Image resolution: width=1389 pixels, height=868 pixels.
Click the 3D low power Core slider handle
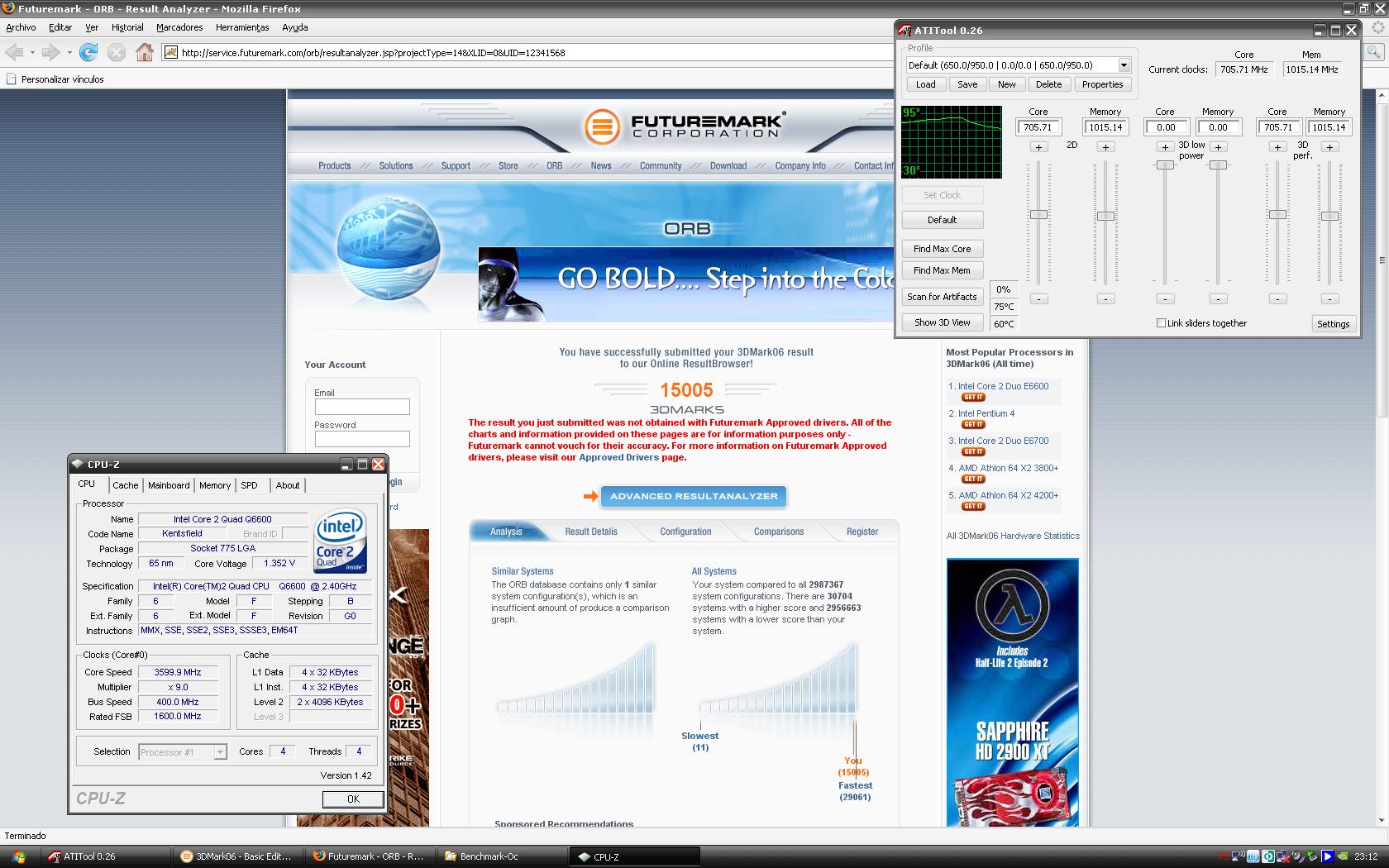(1165, 165)
